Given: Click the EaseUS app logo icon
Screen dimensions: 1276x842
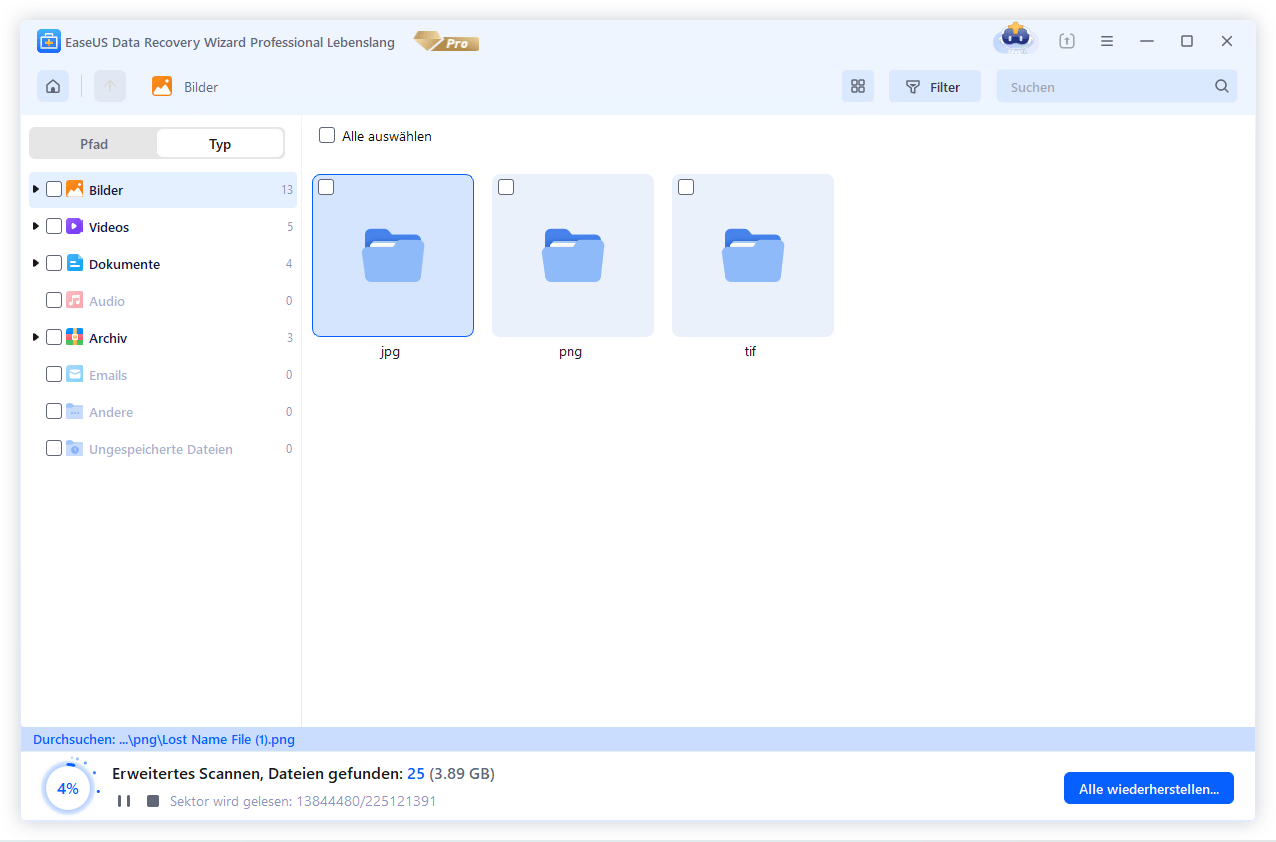Looking at the screenshot, I should pos(49,41).
